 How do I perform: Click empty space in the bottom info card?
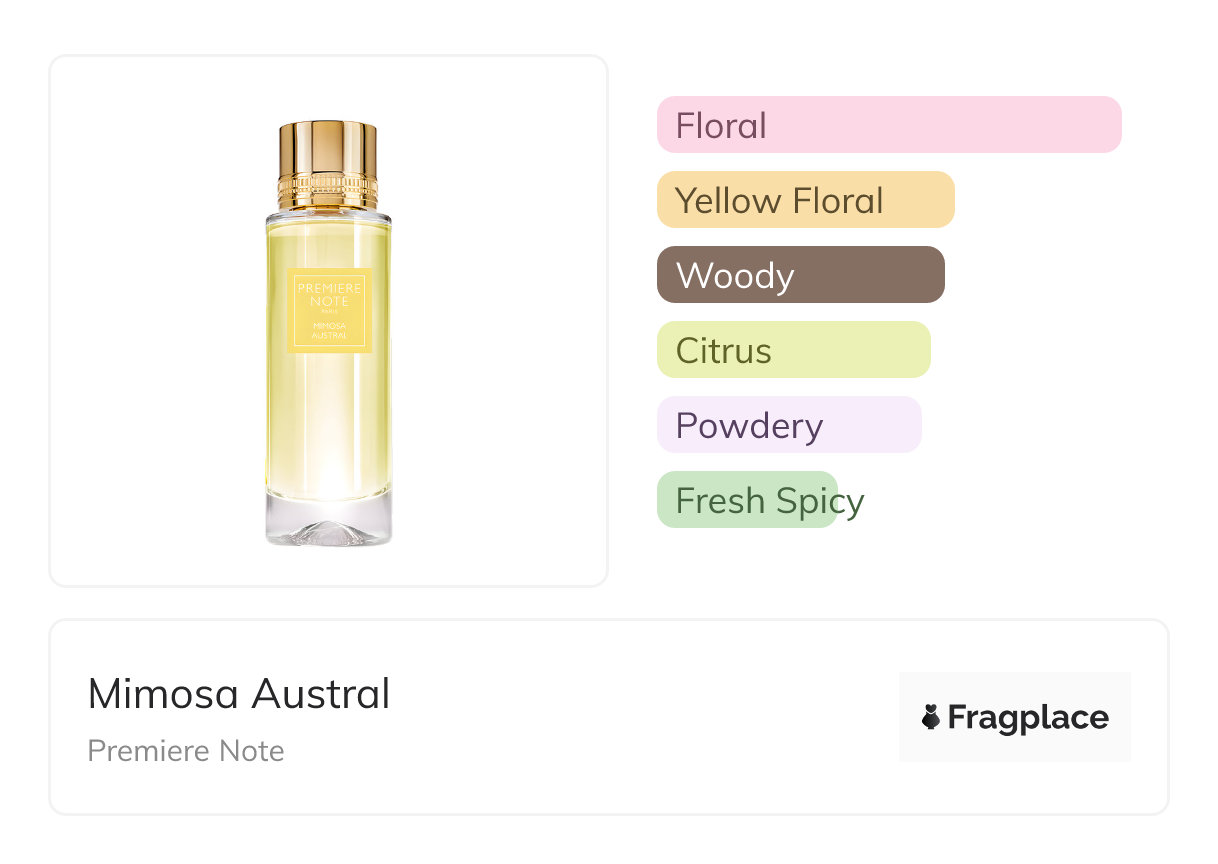click(x=640, y=720)
